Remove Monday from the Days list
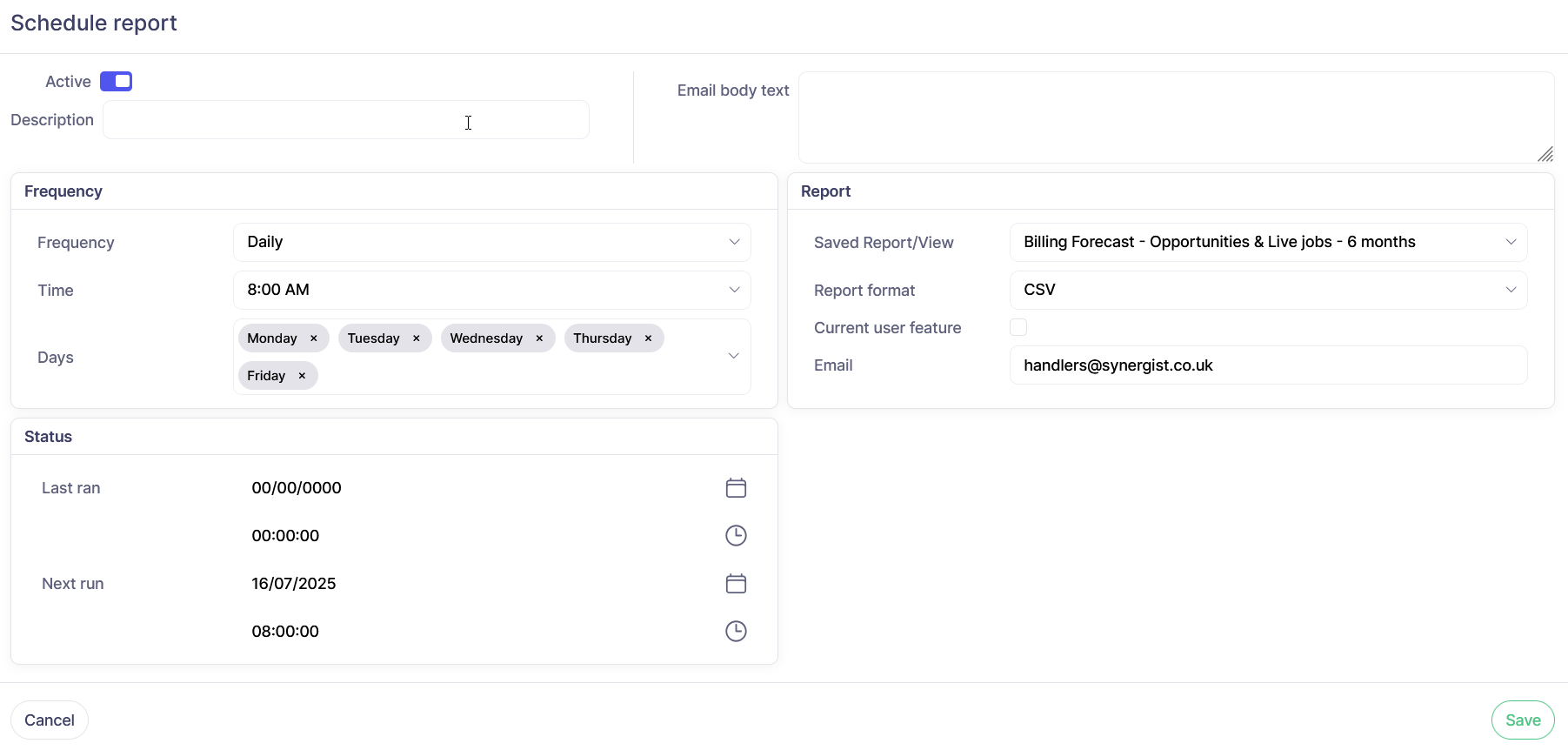Image resolution: width=1568 pixels, height=750 pixels. [314, 338]
